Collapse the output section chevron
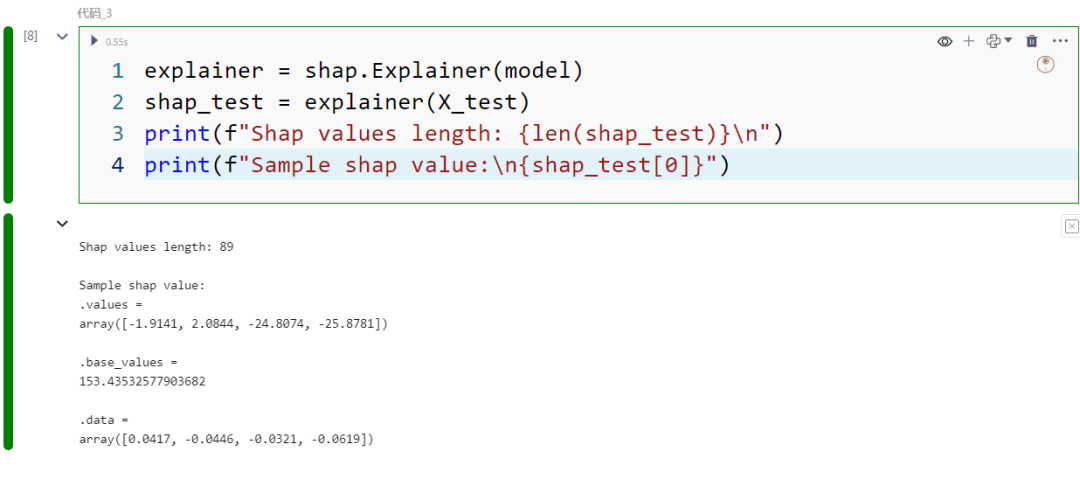The image size is (1080, 479). pyautogui.click(x=62, y=225)
